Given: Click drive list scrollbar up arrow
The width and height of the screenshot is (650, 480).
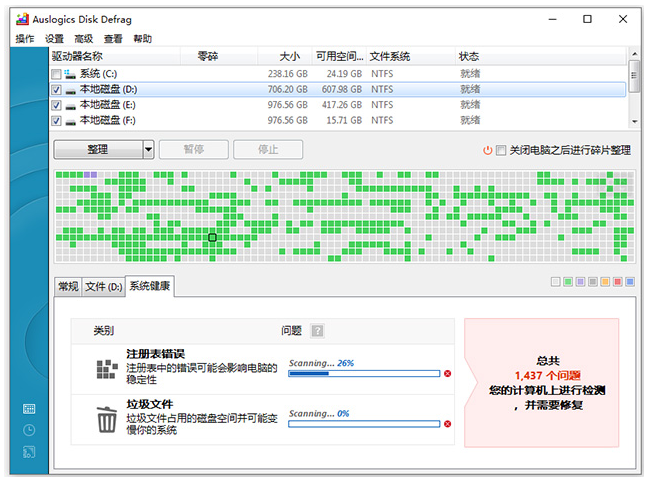Looking at the screenshot, I should click(x=634, y=54).
